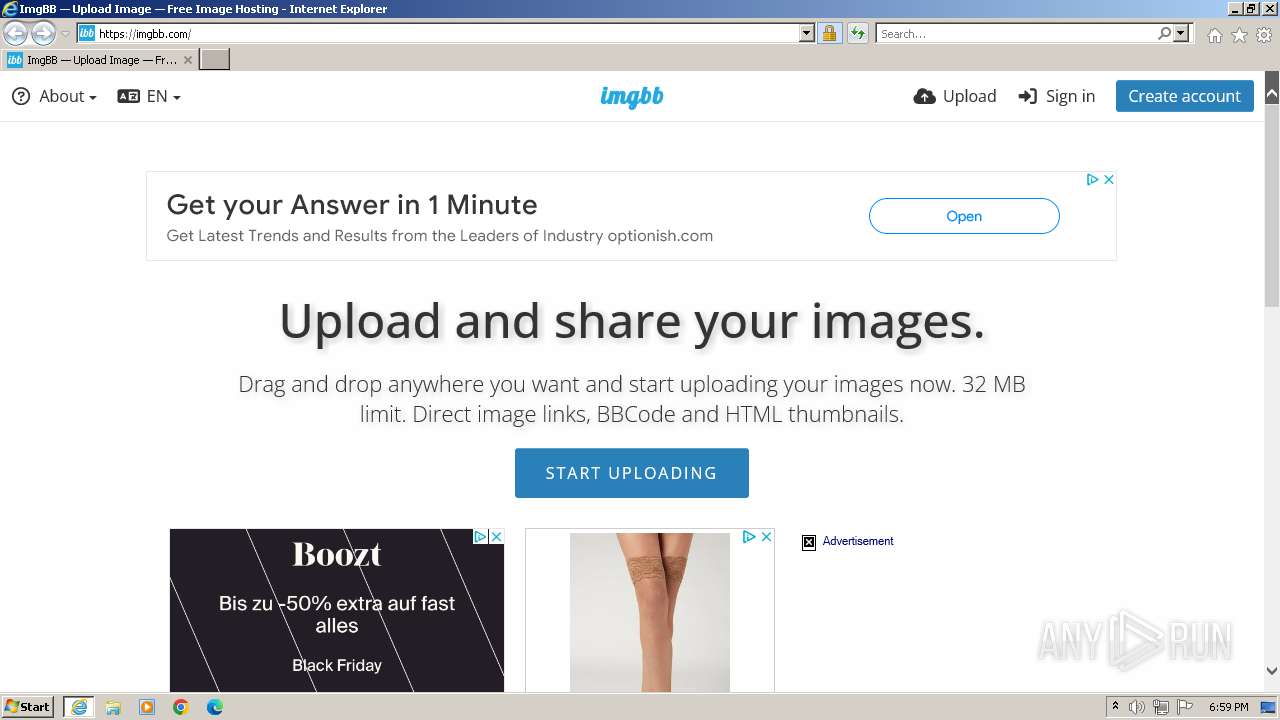1280x720 pixels.
Task: Click the Windows Start button
Action: tap(28, 707)
